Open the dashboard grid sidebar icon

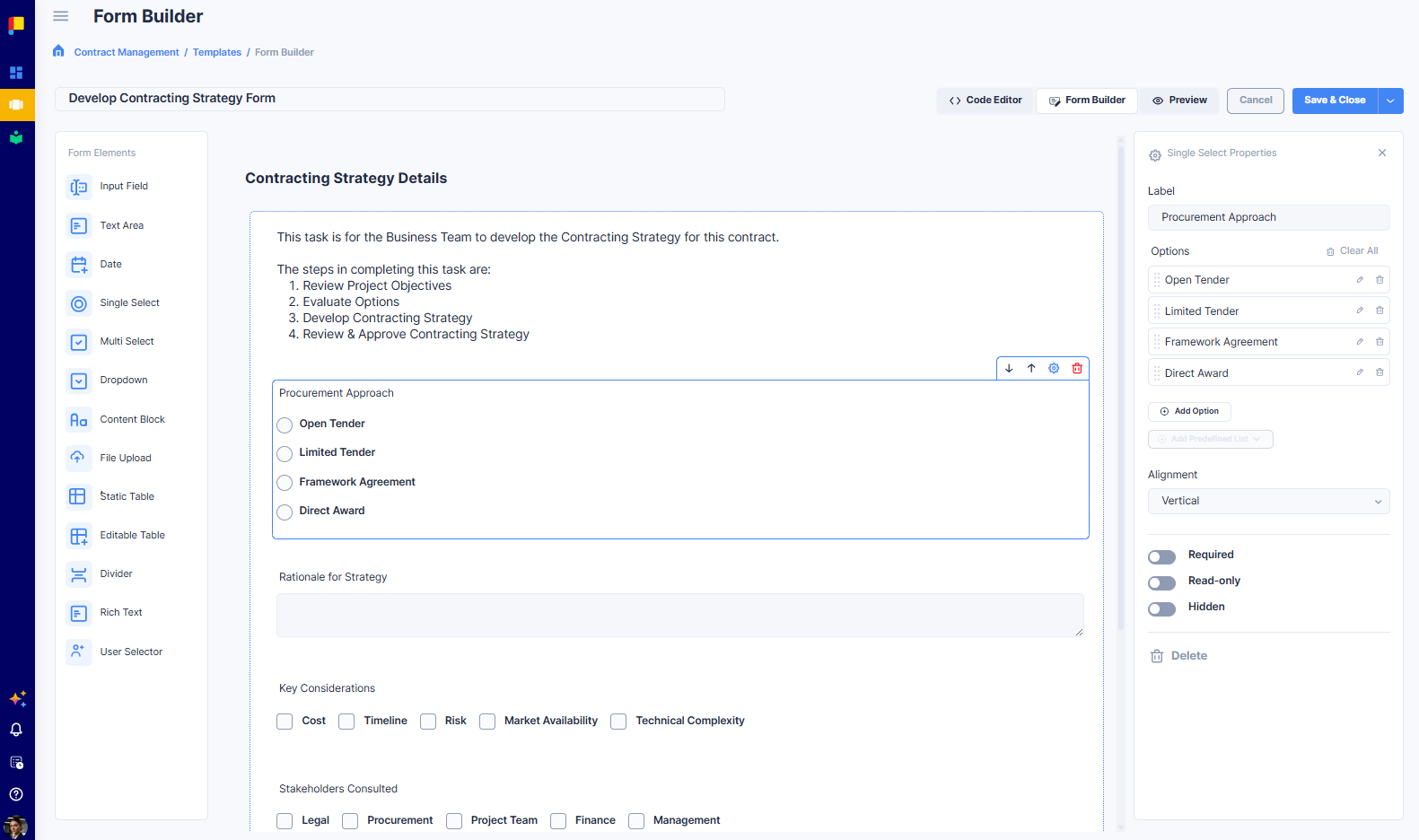pos(16,73)
